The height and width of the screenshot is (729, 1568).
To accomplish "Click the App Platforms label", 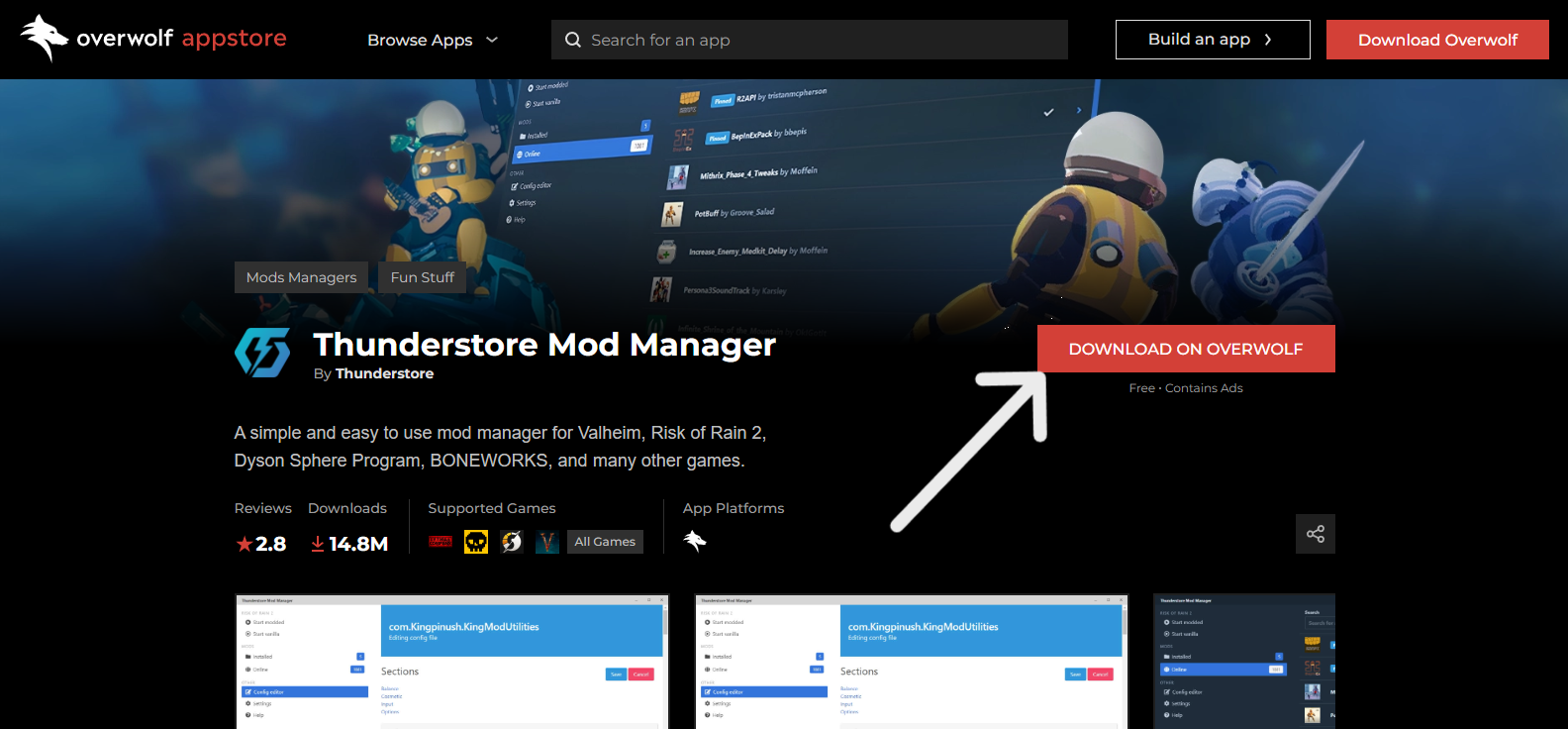I will point(734,508).
